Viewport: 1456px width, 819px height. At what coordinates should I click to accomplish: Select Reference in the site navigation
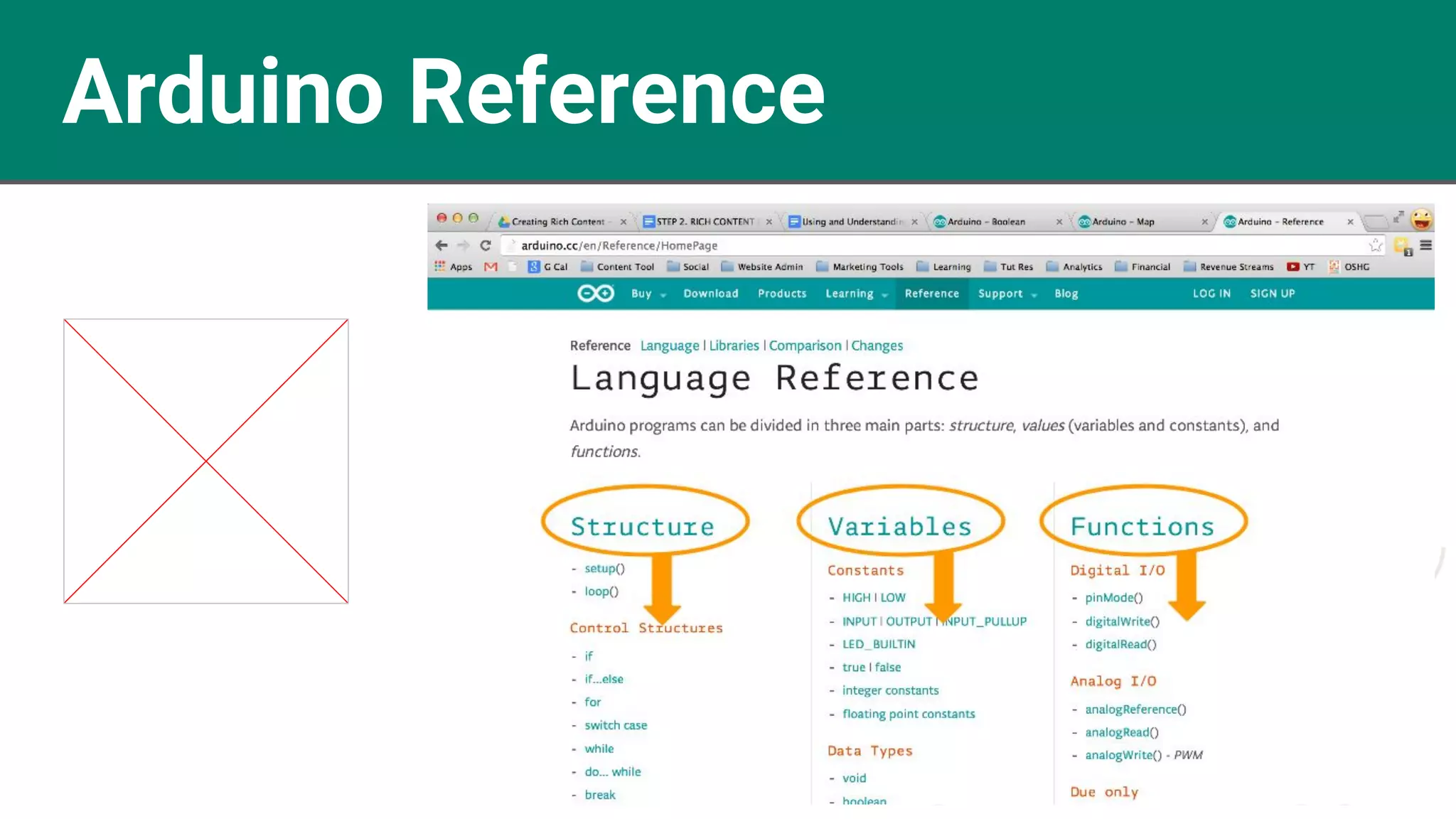[x=931, y=294]
